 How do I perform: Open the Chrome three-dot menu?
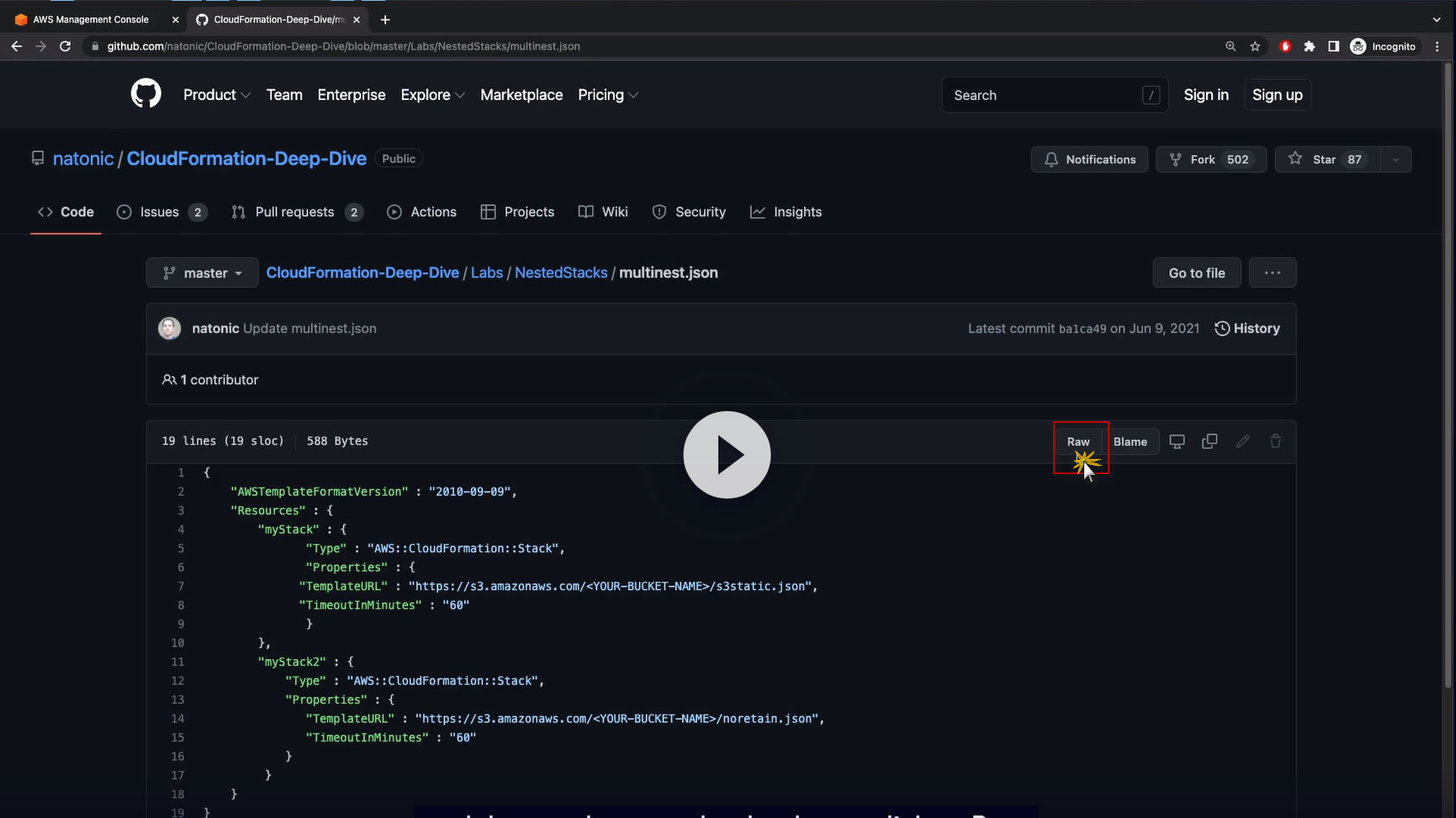[1437, 46]
